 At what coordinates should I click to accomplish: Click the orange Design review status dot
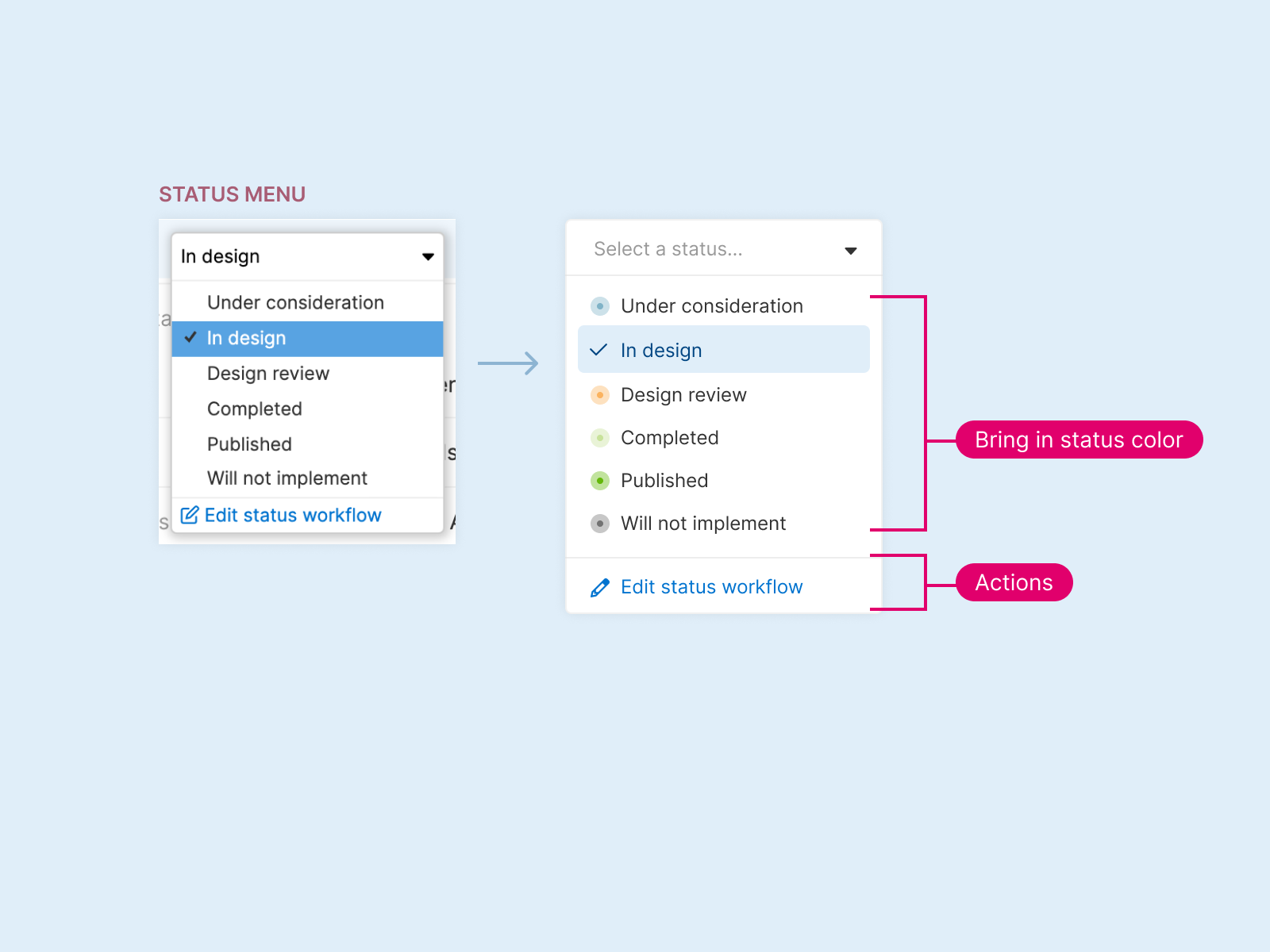coord(600,395)
